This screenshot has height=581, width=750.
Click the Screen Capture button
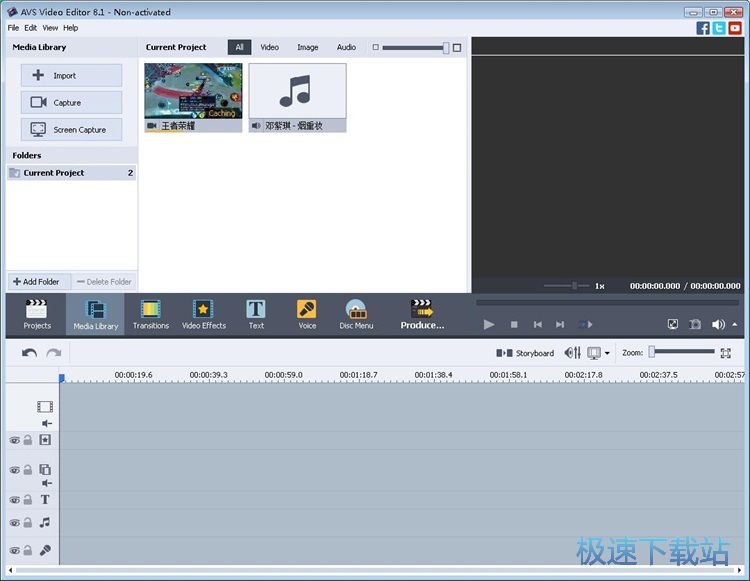(71, 130)
